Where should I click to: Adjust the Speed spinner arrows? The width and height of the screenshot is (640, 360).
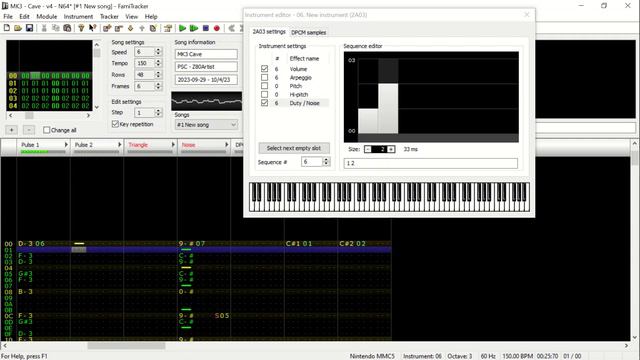point(158,52)
